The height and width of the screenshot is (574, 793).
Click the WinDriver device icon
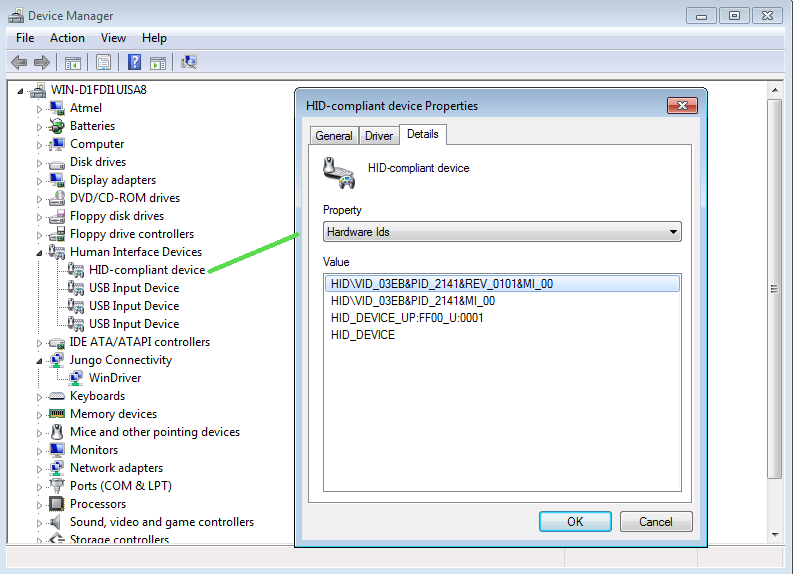76,378
